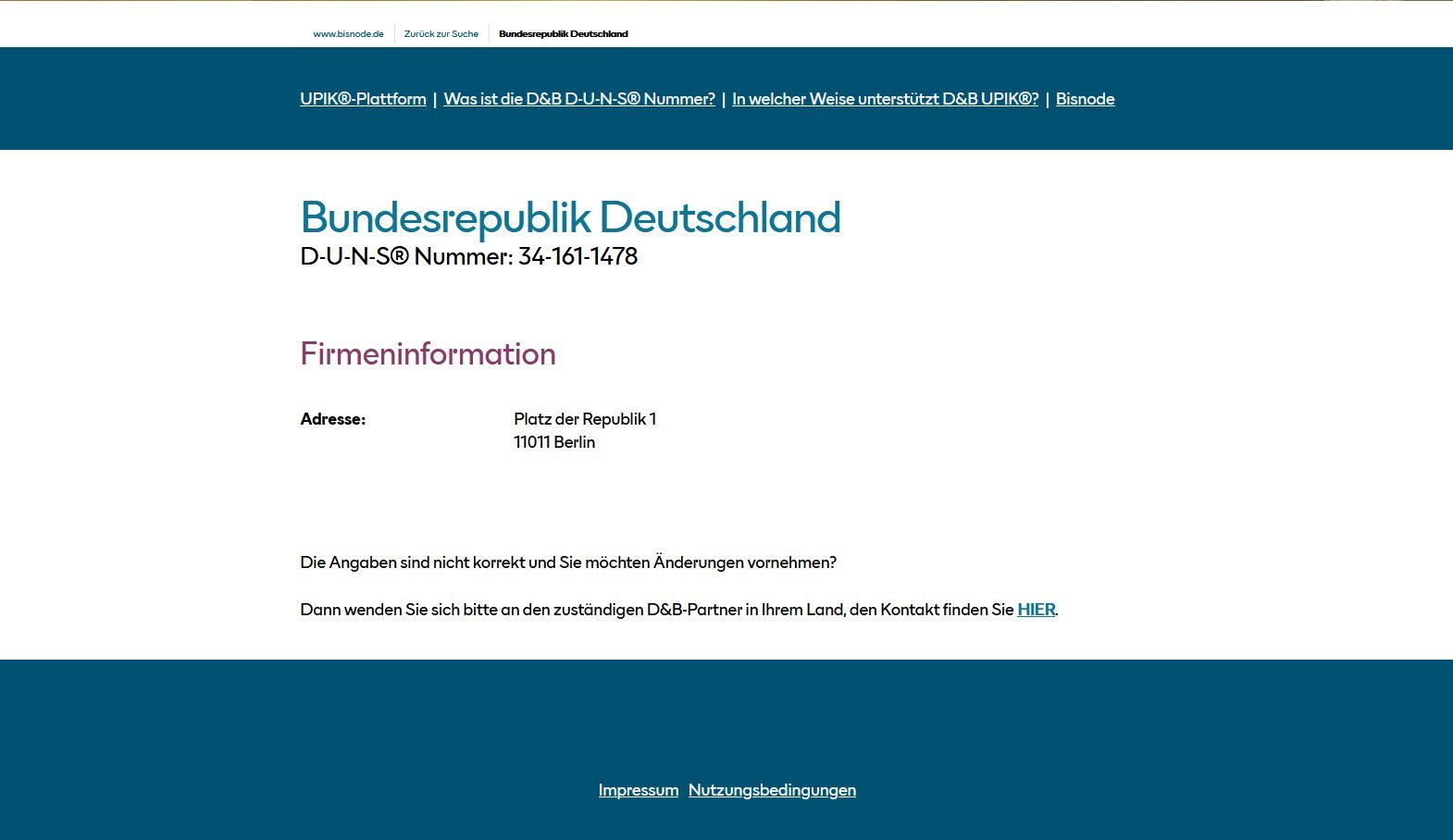
Task: Go back via Zurück zur Suche
Action: tap(441, 34)
